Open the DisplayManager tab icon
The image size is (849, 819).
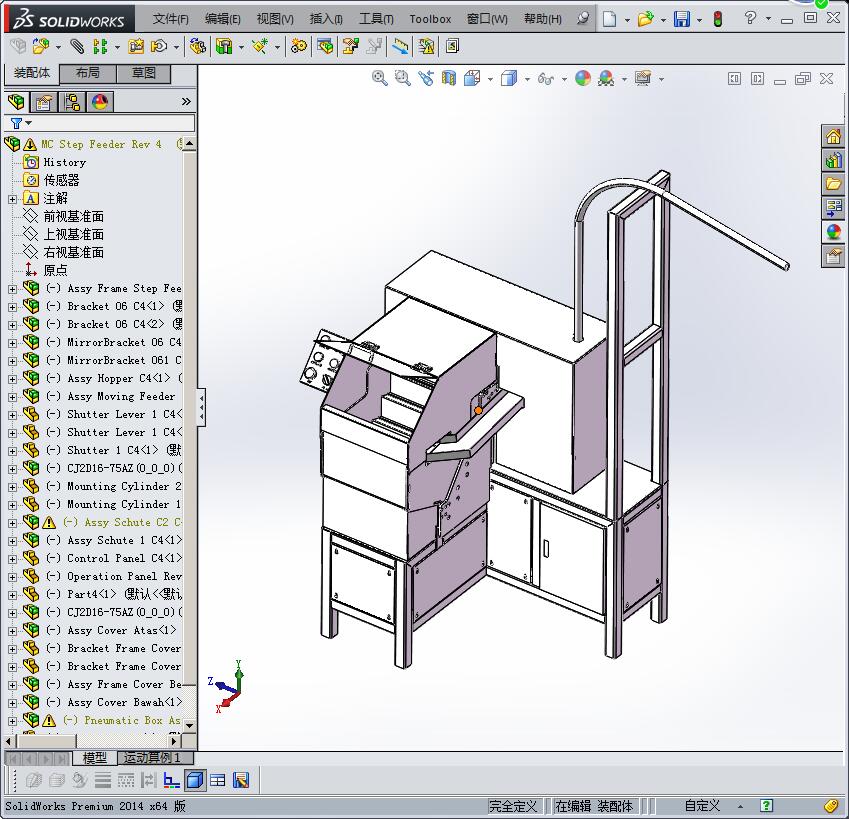(100, 102)
